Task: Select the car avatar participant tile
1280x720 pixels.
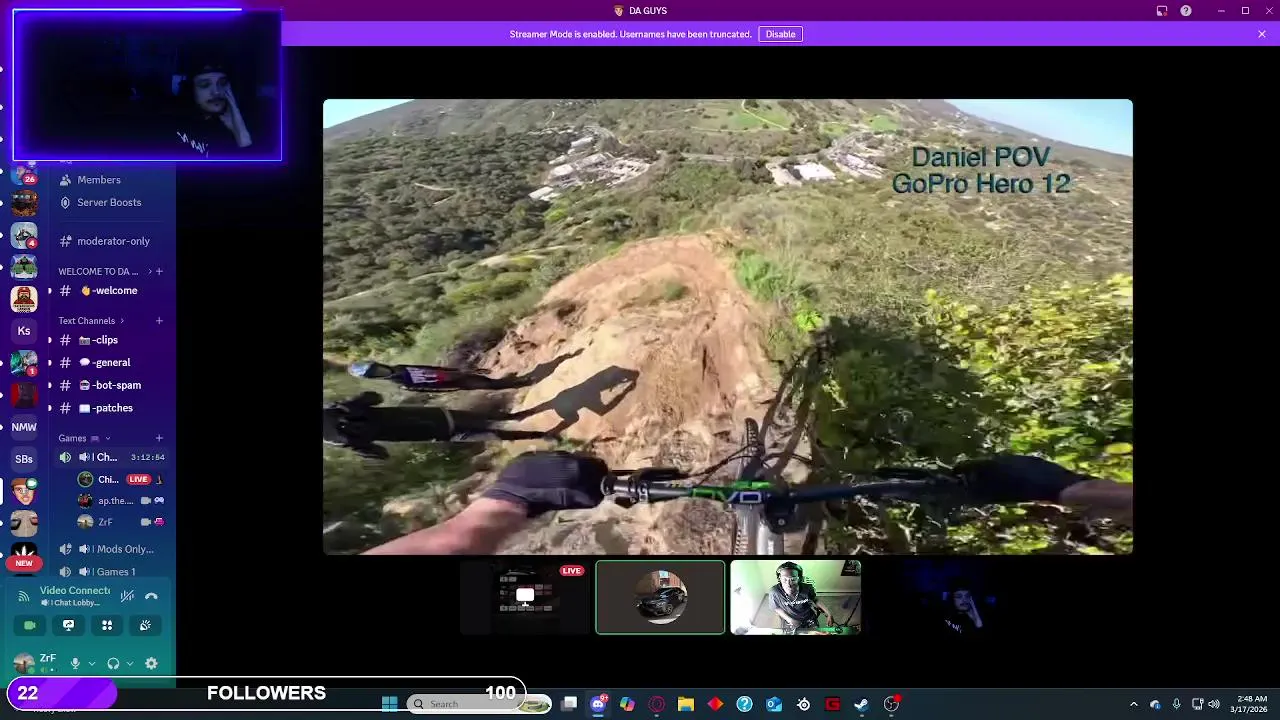Action: [660, 597]
